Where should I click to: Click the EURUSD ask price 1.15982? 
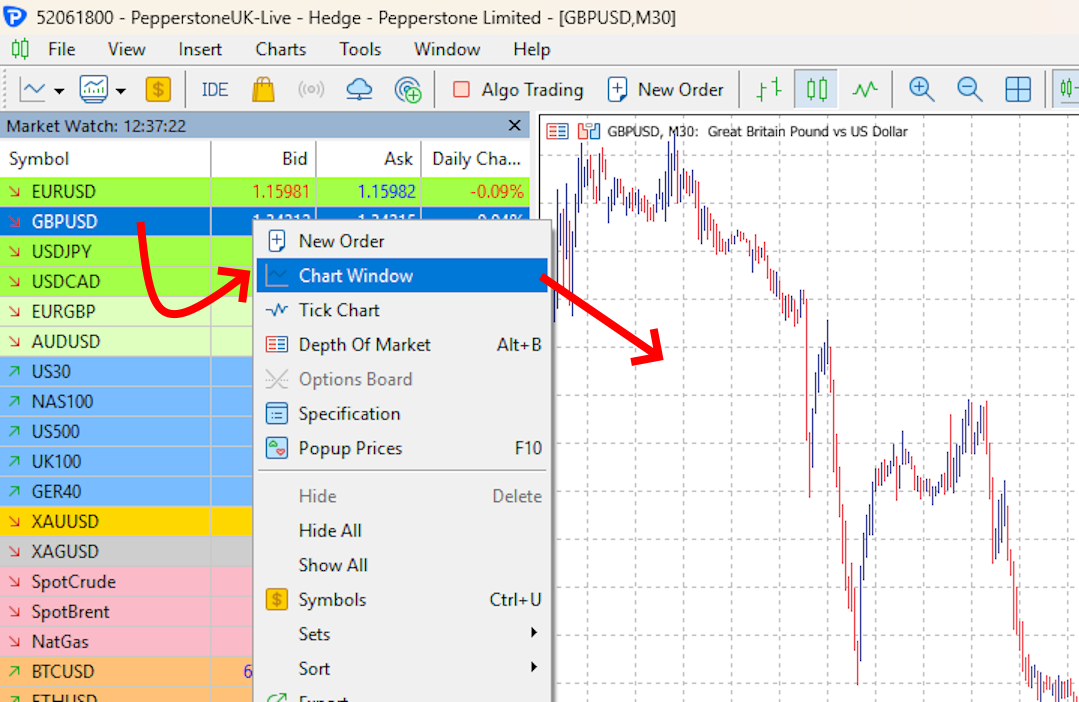(386, 191)
